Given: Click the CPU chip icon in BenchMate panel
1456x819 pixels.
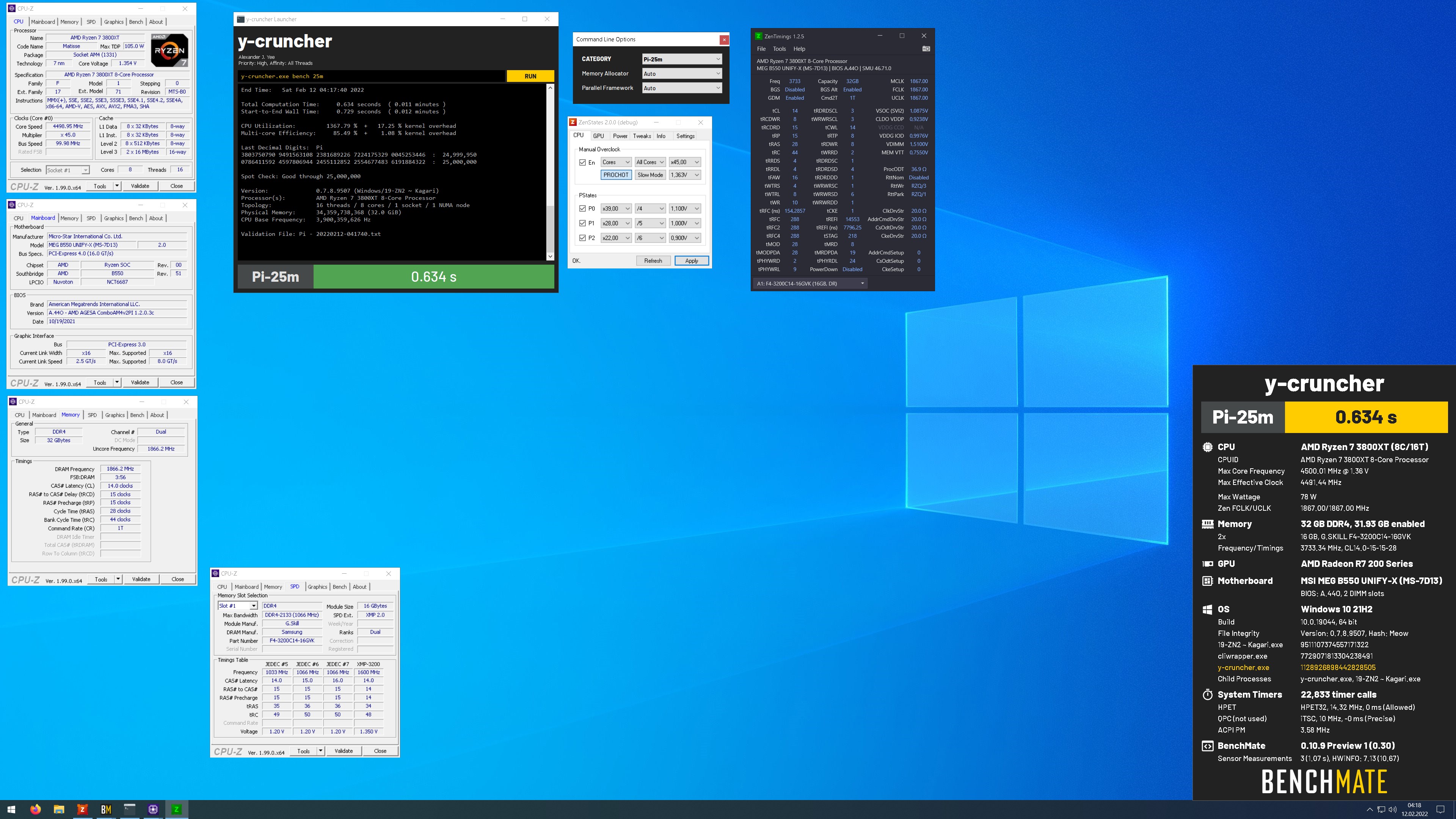Looking at the screenshot, I should [x=1207, y=447].
